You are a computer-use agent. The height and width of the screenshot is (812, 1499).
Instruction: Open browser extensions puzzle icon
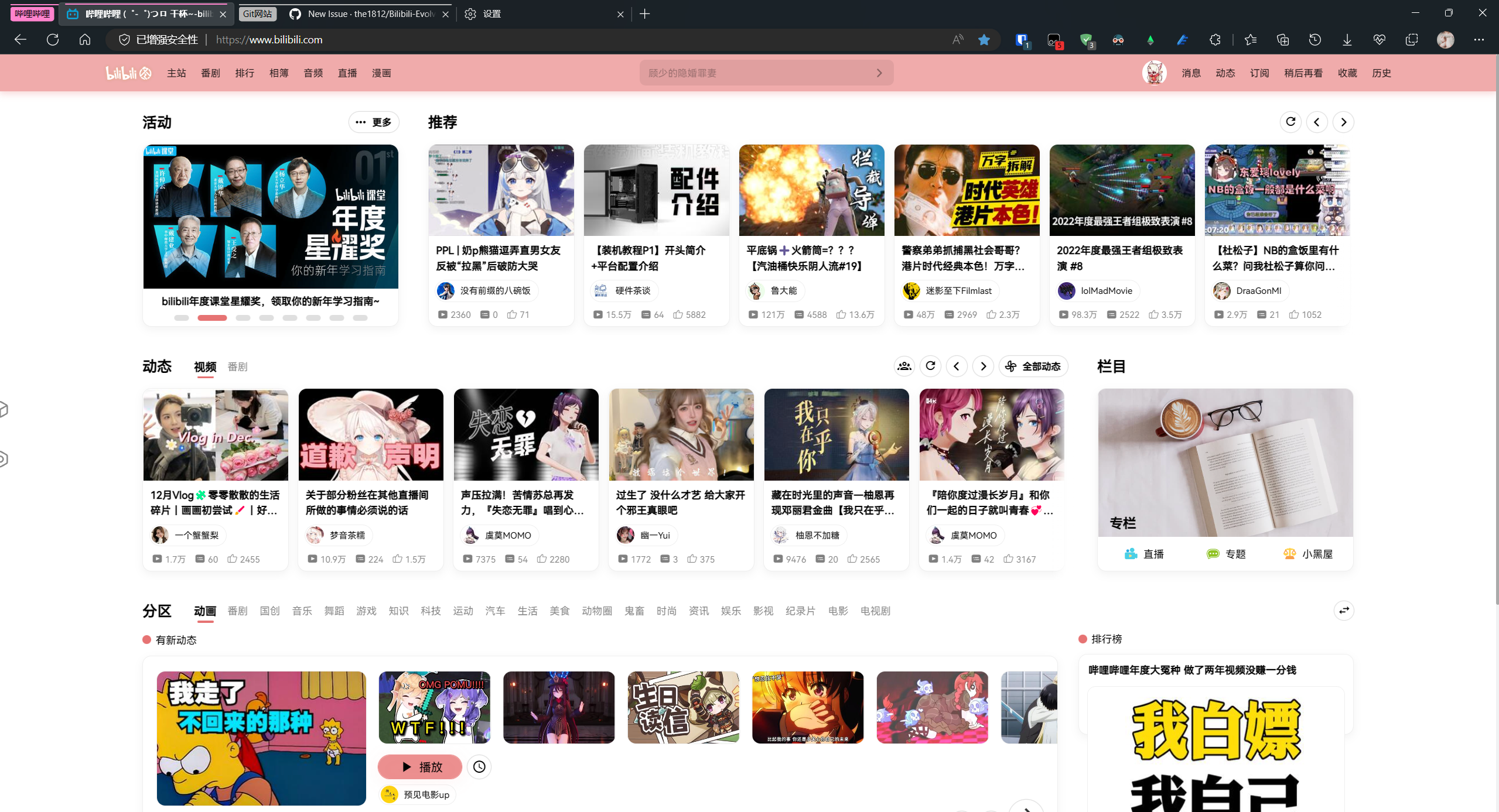[1215, 39]
